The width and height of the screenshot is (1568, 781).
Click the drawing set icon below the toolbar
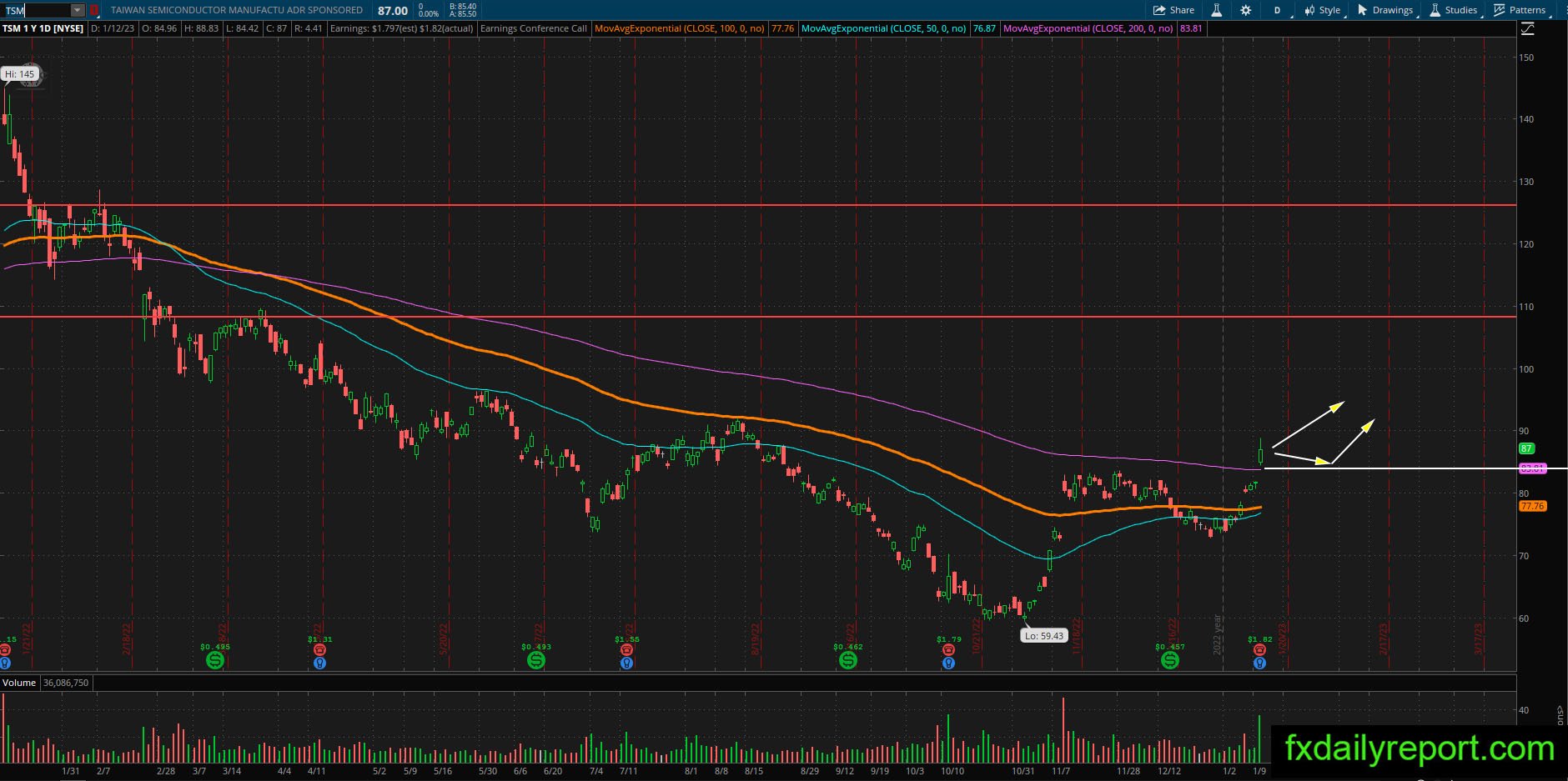click(x=1527, y=29)
